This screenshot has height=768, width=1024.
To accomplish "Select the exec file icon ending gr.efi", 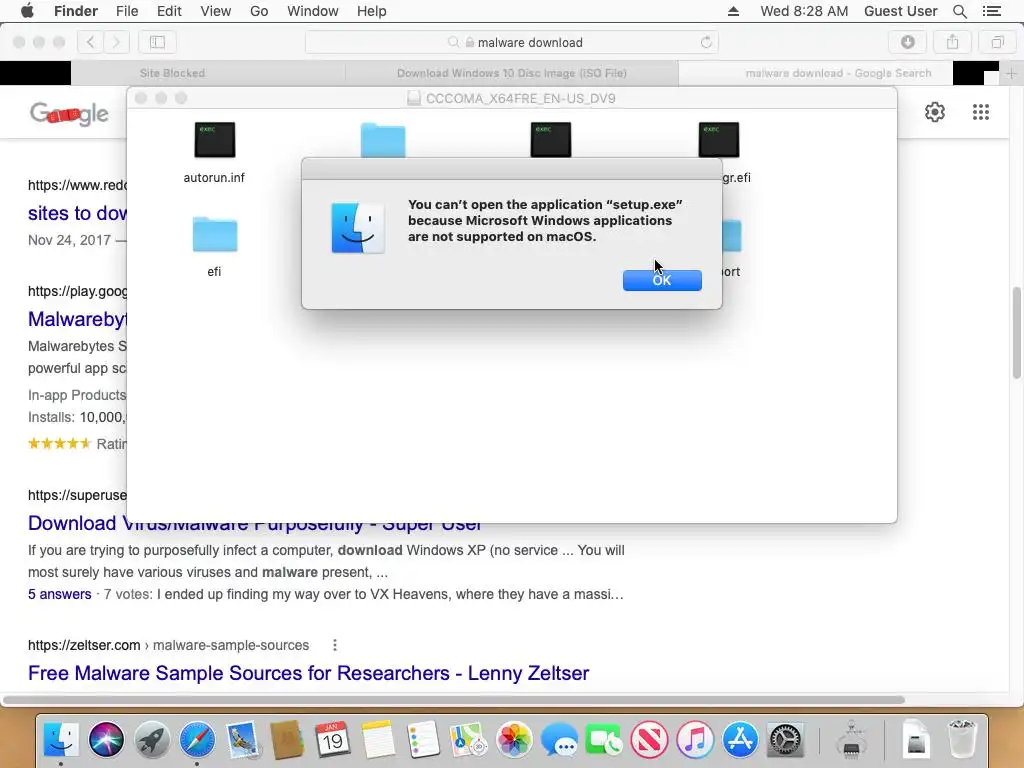I will click(718, 140).
